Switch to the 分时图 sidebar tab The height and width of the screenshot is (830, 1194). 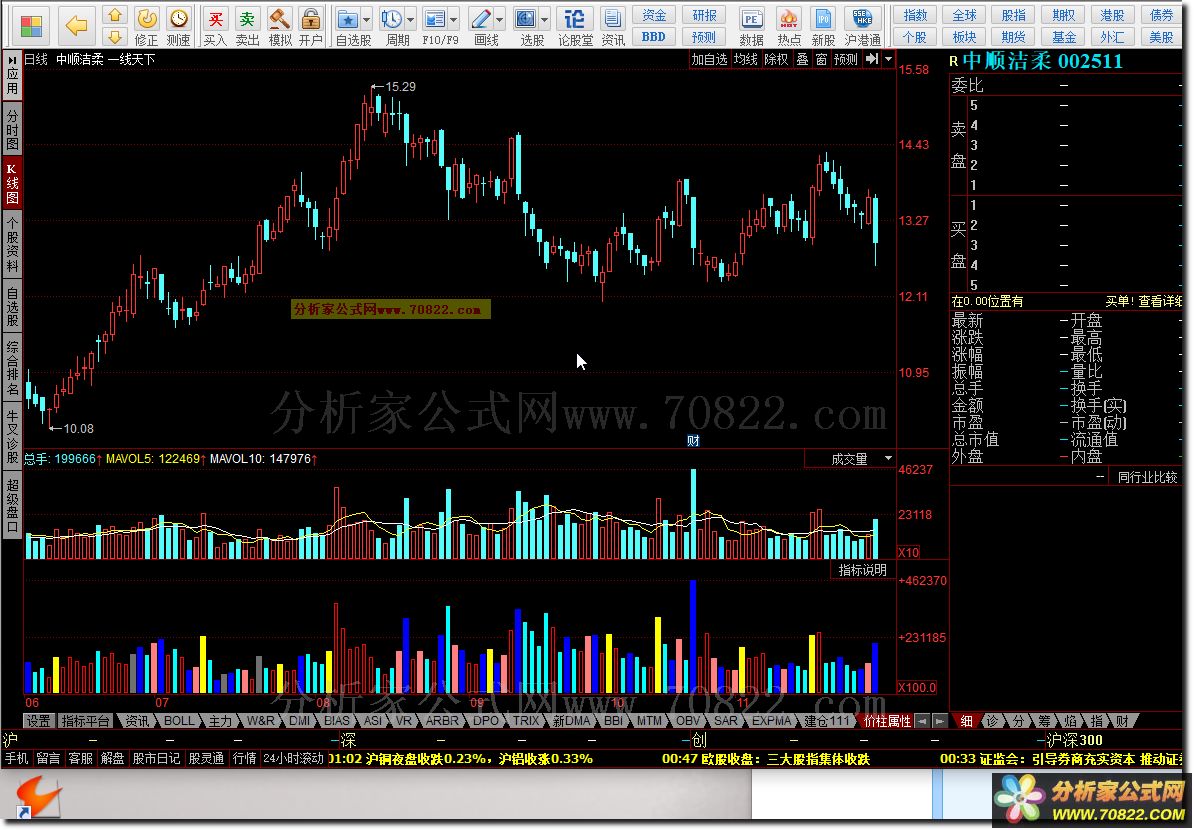point(12,129)
